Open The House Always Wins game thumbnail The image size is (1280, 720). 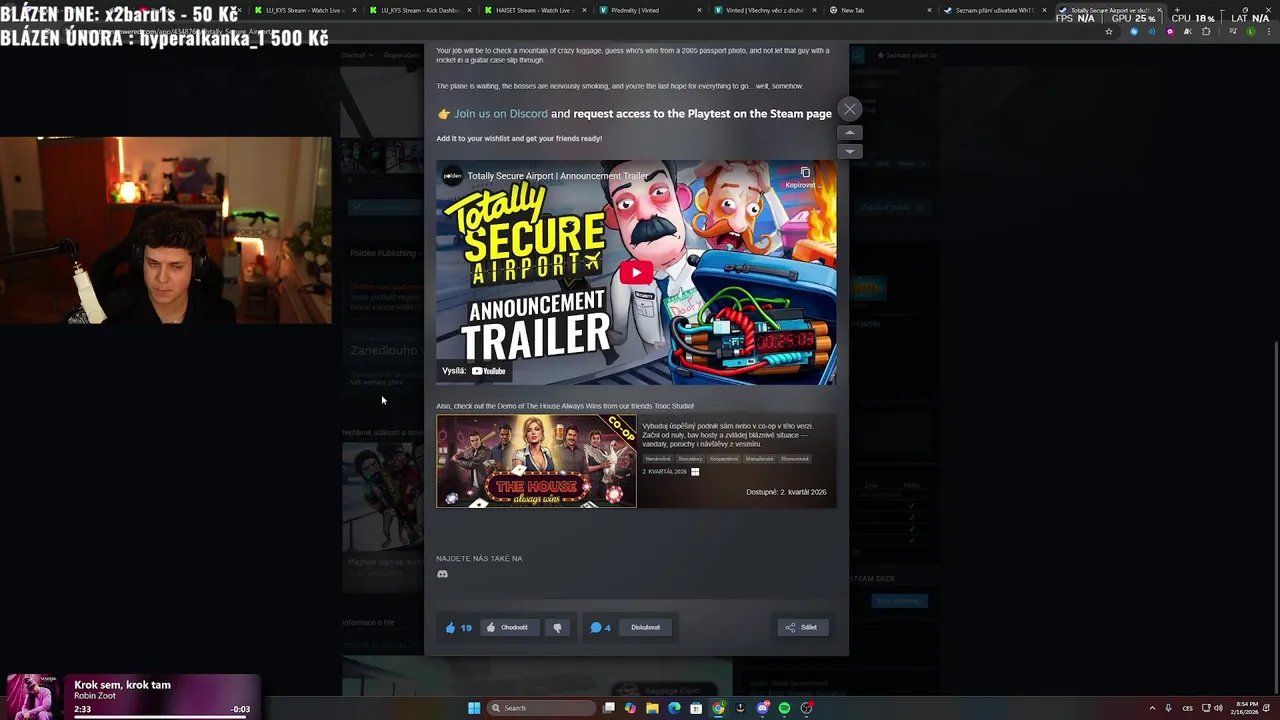pyautogui.click(x=536, y=461)
